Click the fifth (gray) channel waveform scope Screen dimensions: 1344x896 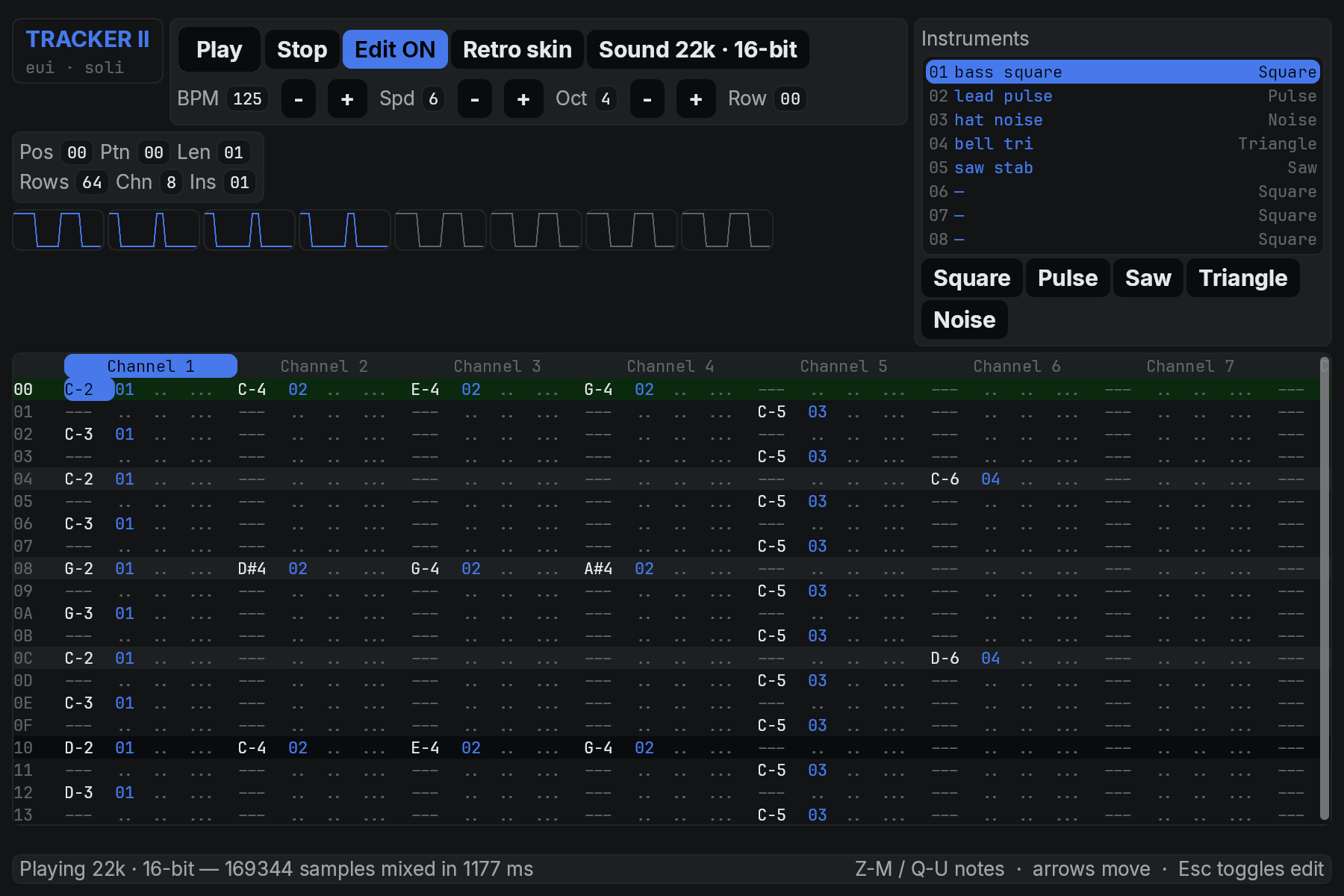coord(441,230)
